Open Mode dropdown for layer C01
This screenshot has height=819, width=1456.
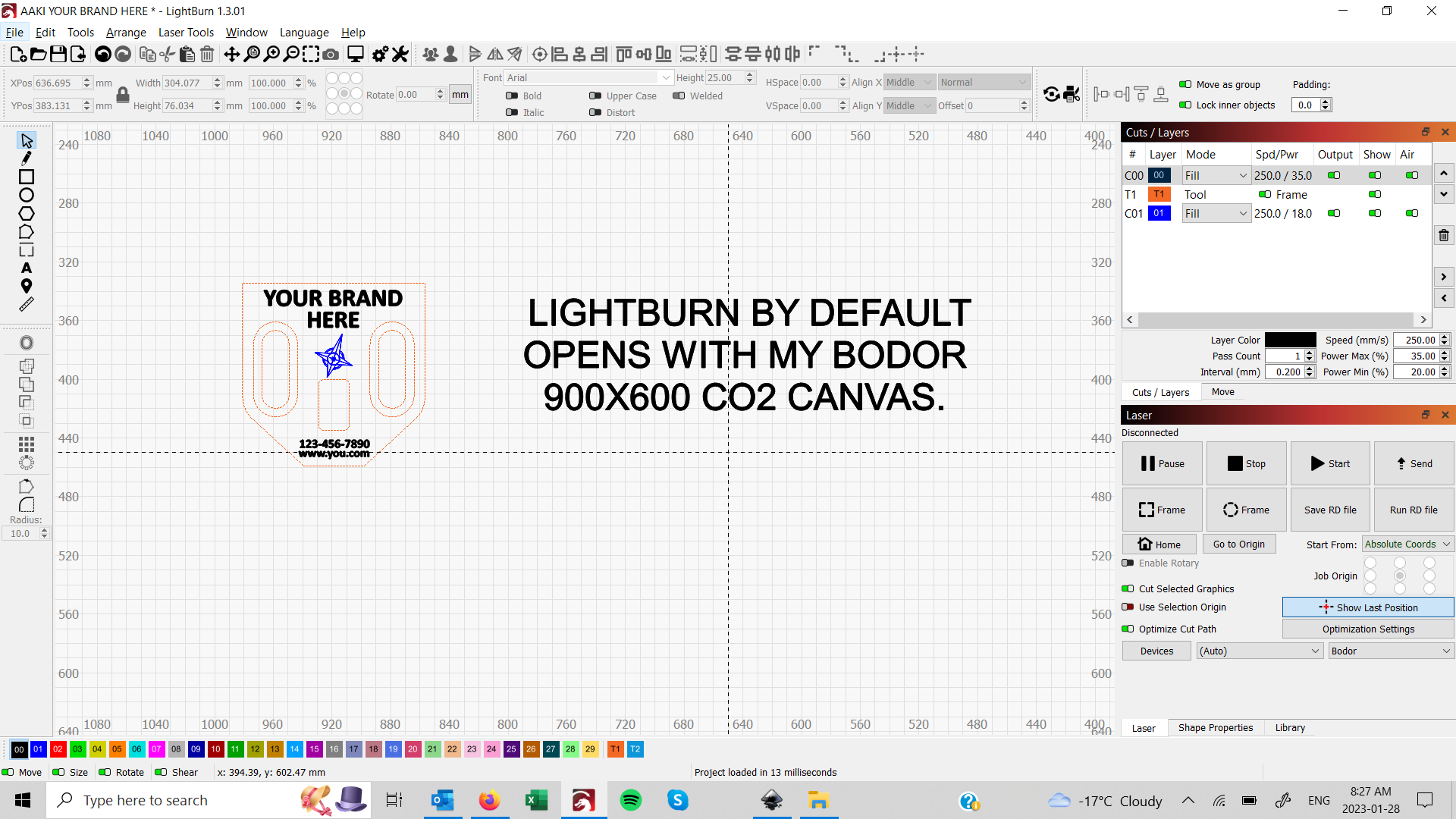(x=1216, y=213)
